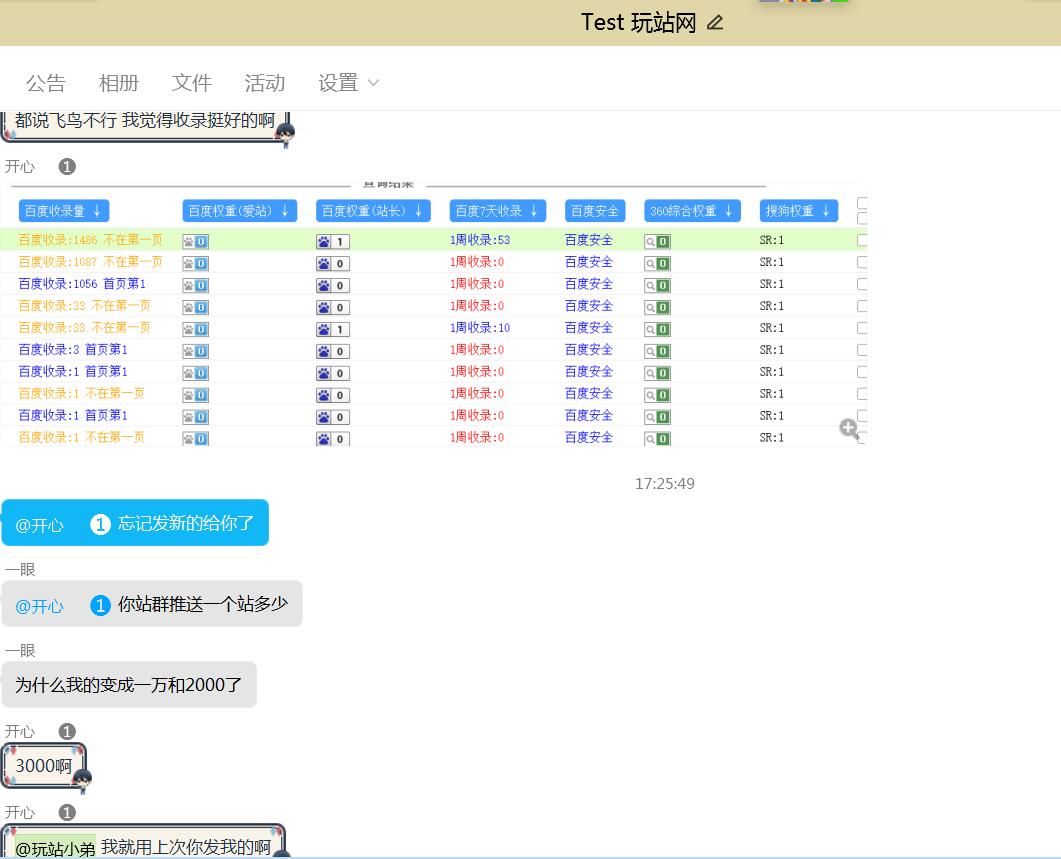Switch to the 文件 tab

coord(191,83)
